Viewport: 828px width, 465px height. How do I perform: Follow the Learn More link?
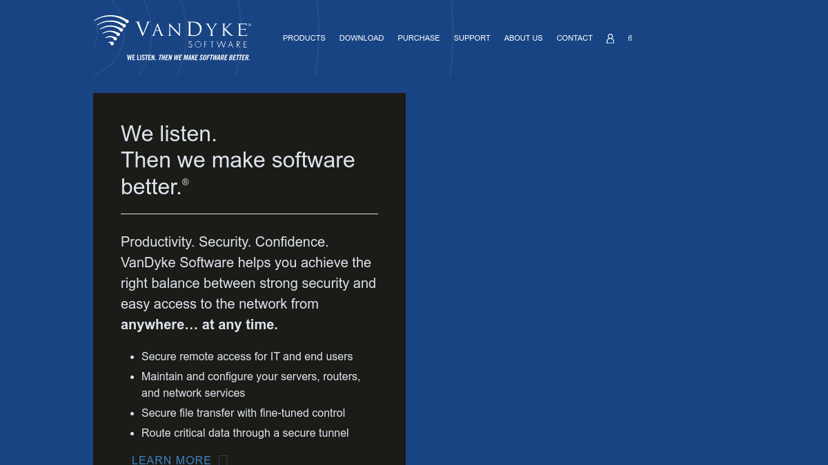click(x=171, y=460)
